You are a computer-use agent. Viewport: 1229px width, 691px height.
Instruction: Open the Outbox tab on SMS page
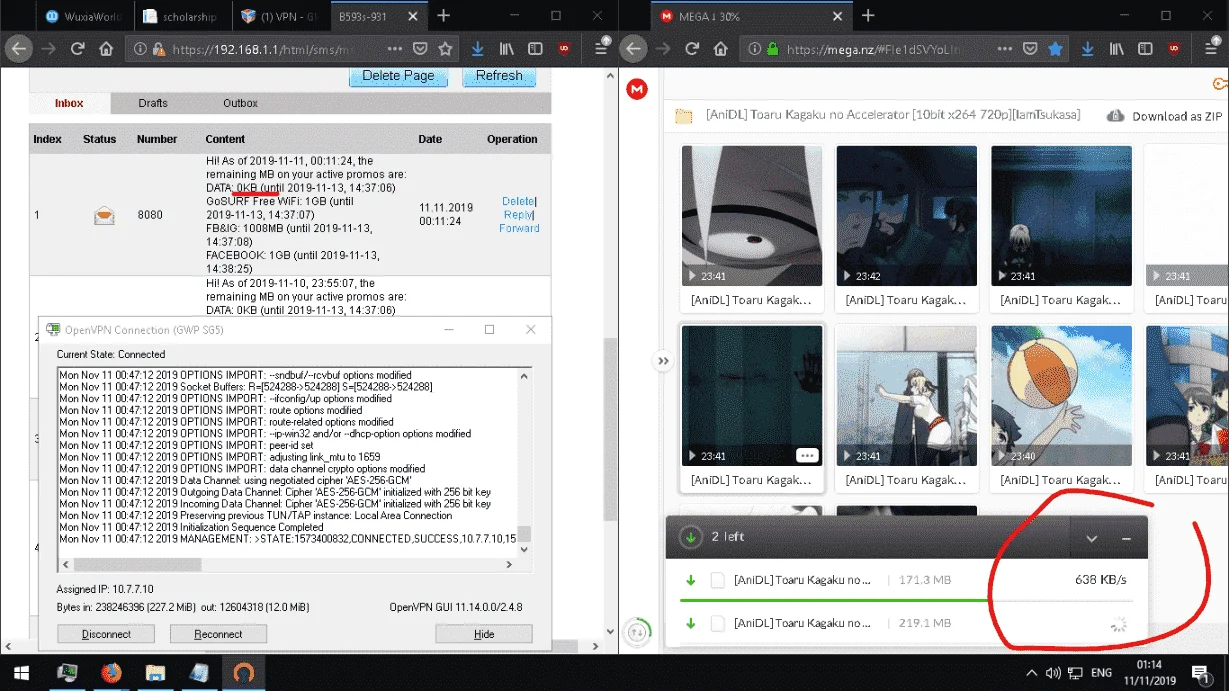(240, 103)
